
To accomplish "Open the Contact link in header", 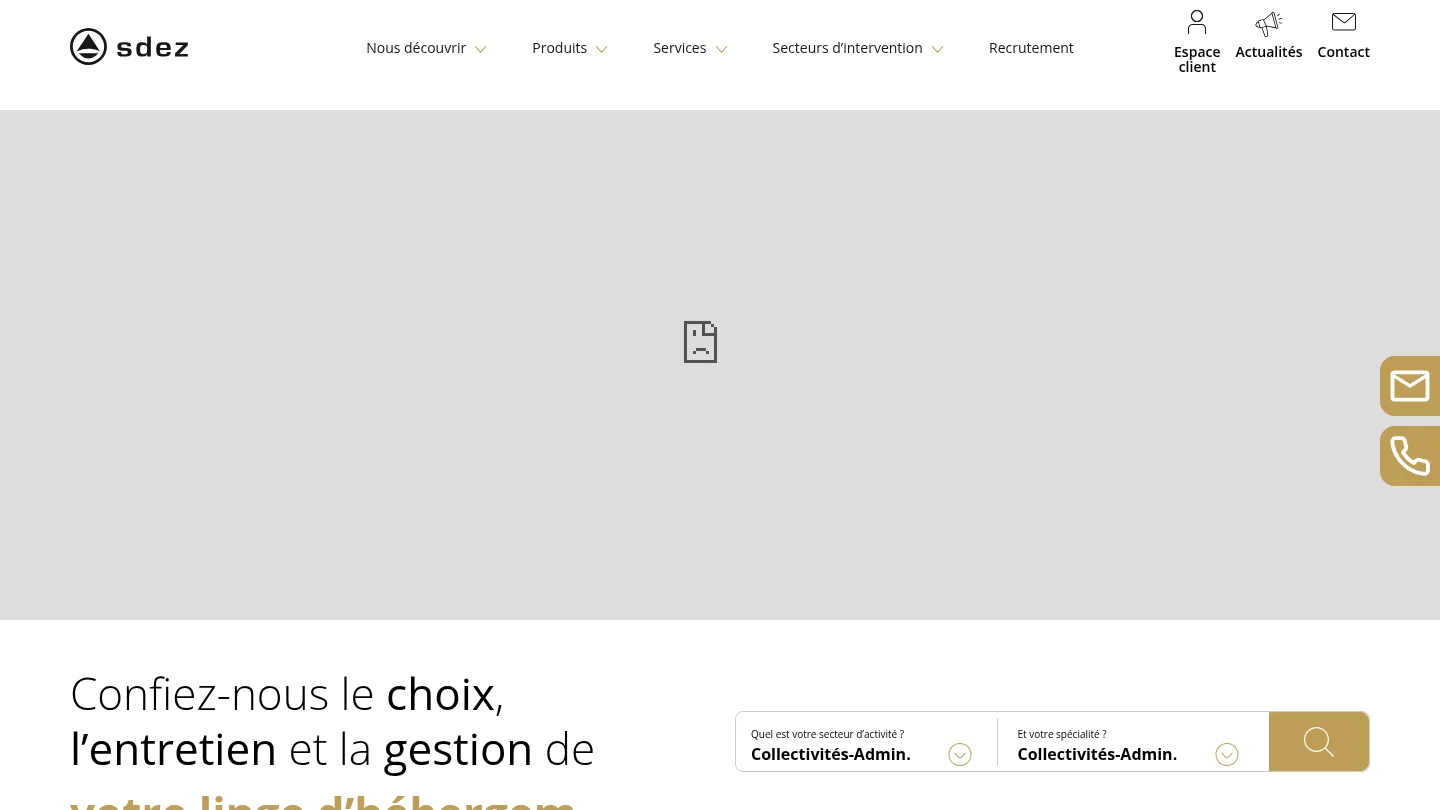I will click(x=1344, y=52).
